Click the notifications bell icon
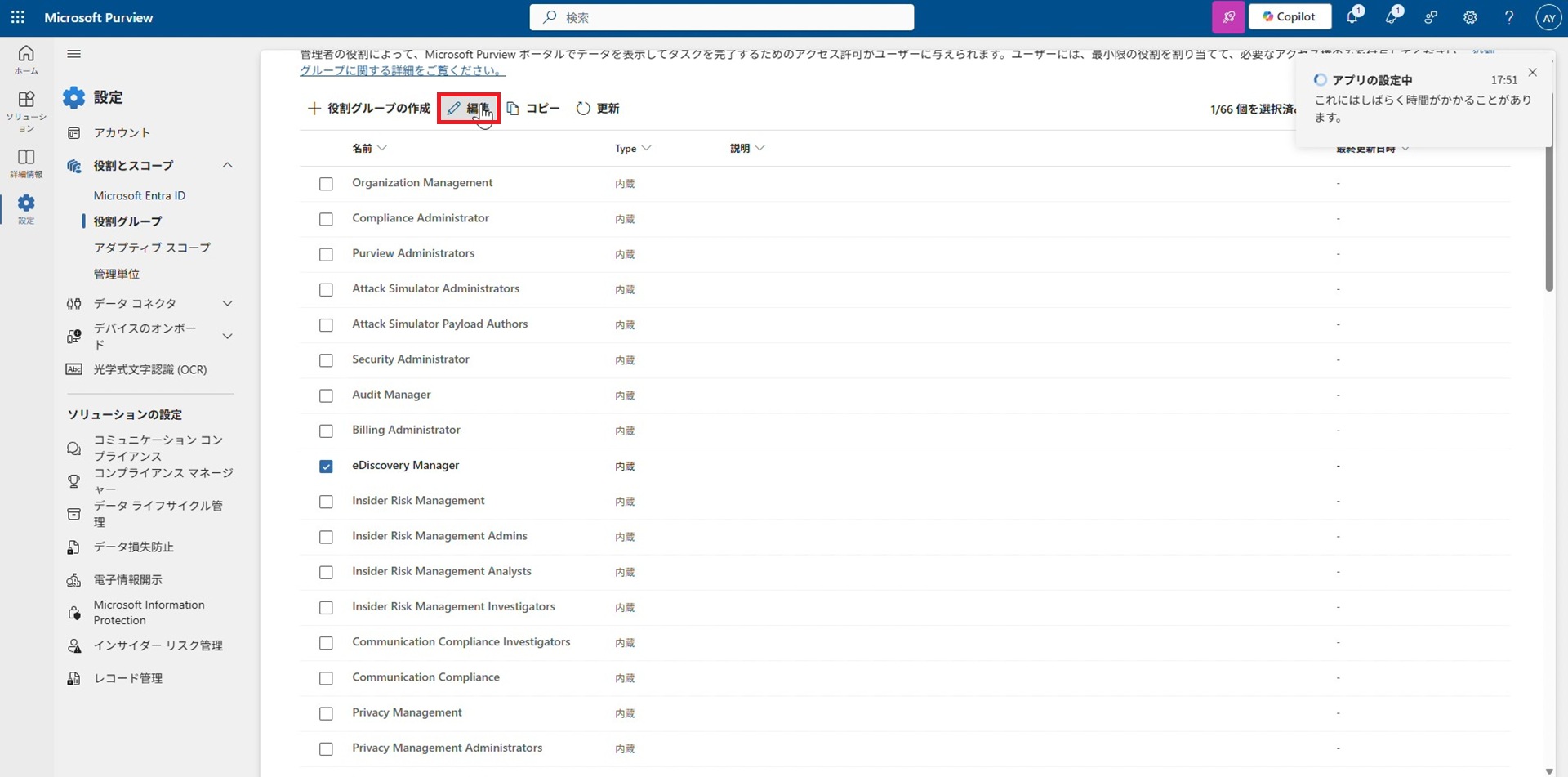The image size is (1568, 777). (1353, 16)
